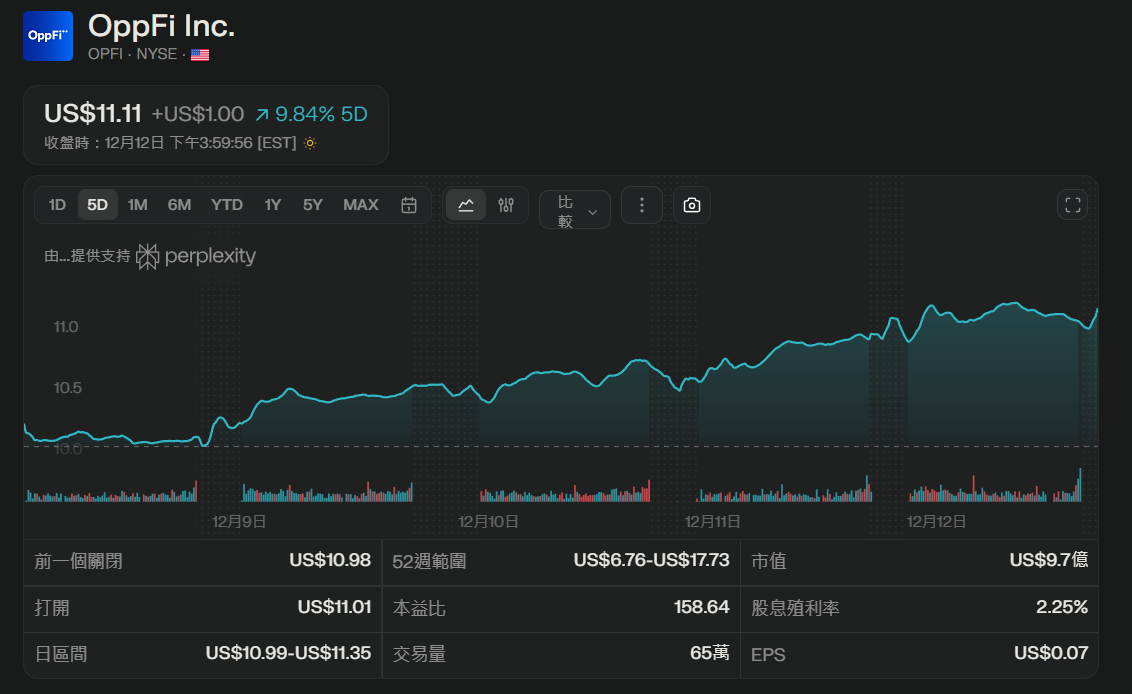
Task: Click the 9.84% 5D change value
Action: pos(321,114)
